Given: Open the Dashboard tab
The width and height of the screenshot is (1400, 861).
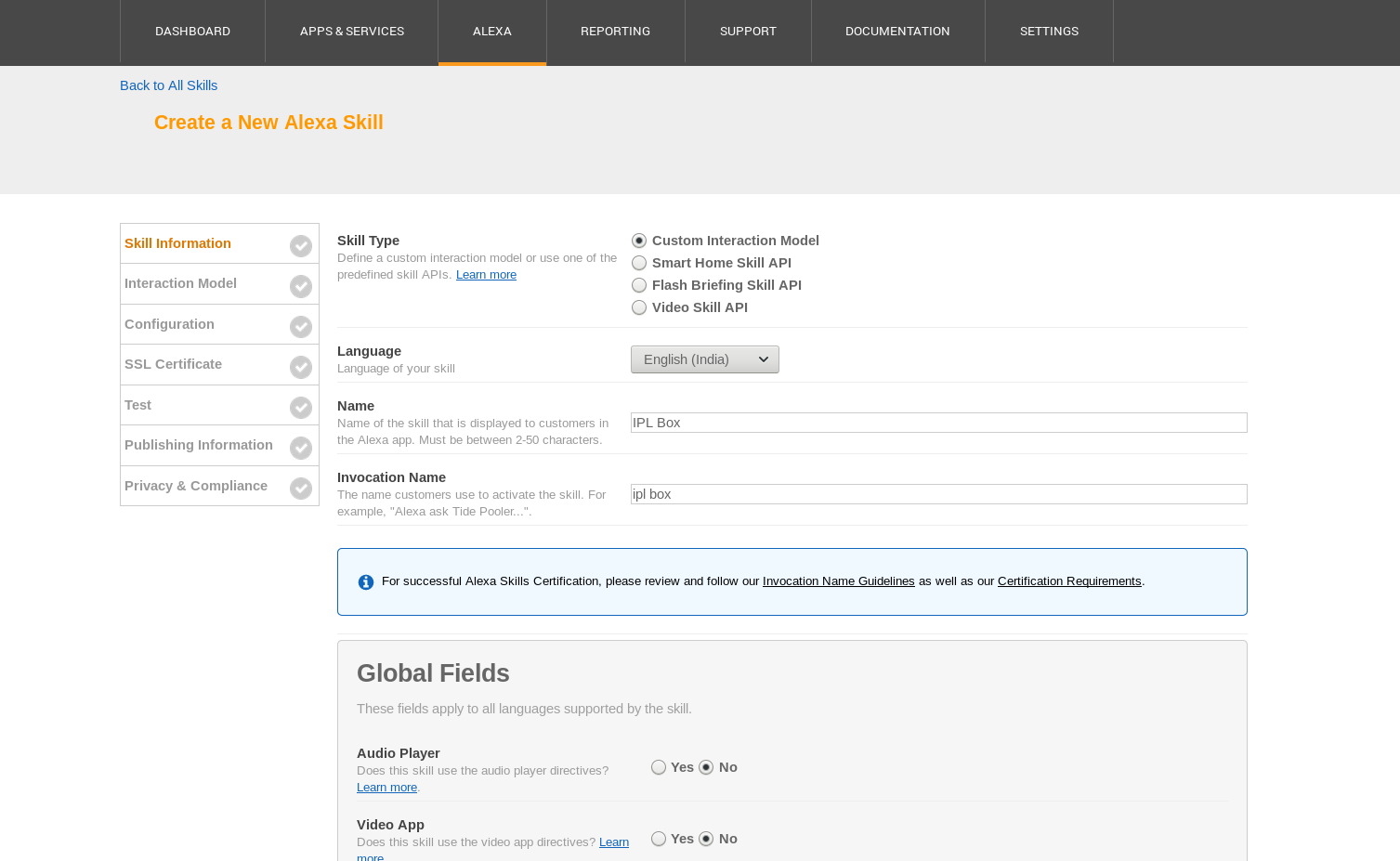Looking at the screenshot, I should coord(192,32).
